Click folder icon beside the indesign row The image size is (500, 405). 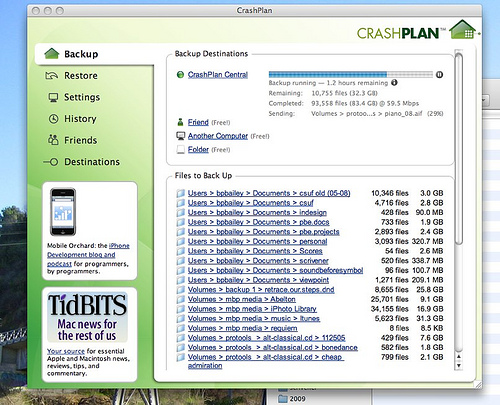[180, 212]
